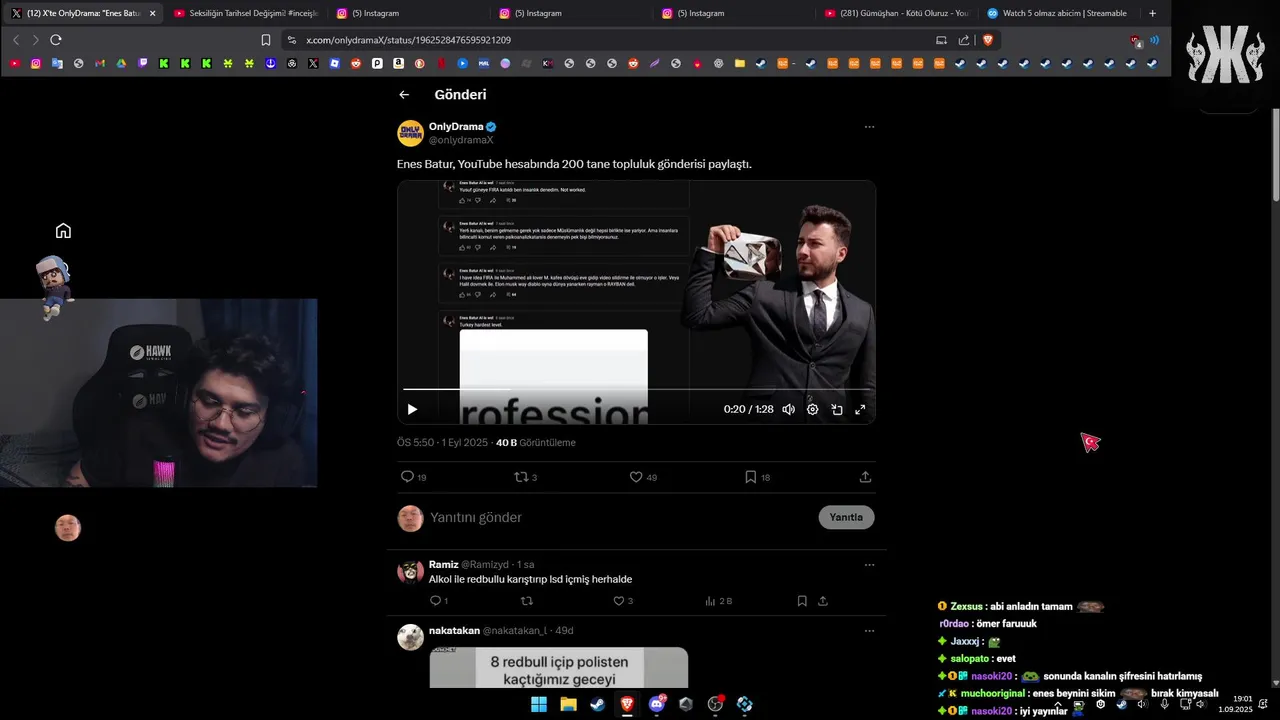Switch to the X OnlyDrama browser tab
The height and width of the screenshot is (720, 1280).
tap(82, 13)
